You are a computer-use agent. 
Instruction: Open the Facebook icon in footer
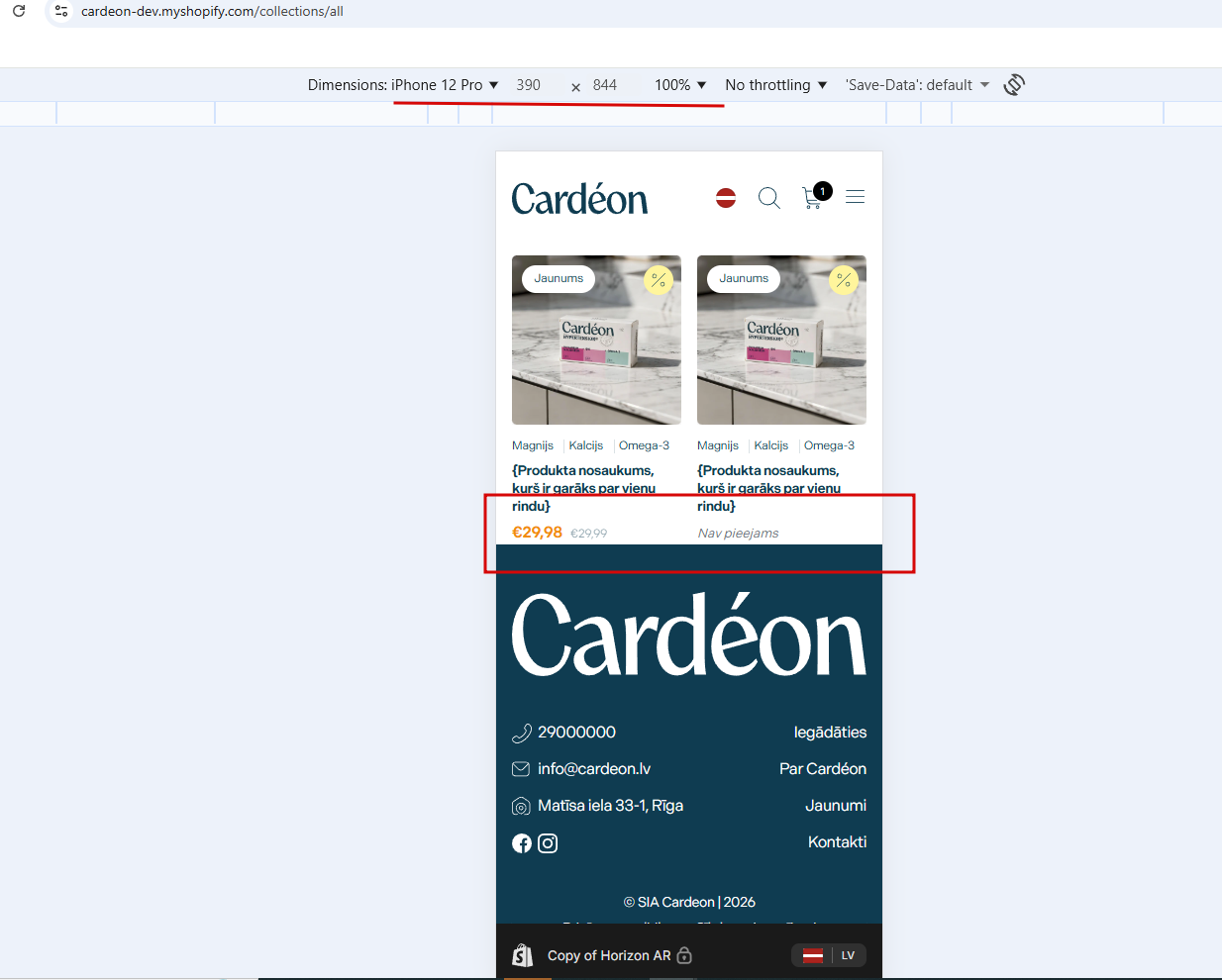522,843
